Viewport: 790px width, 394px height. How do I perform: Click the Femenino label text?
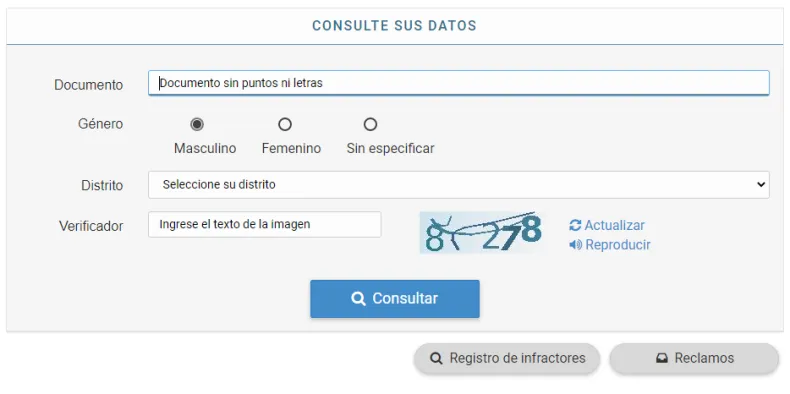(x=291, y=149)
